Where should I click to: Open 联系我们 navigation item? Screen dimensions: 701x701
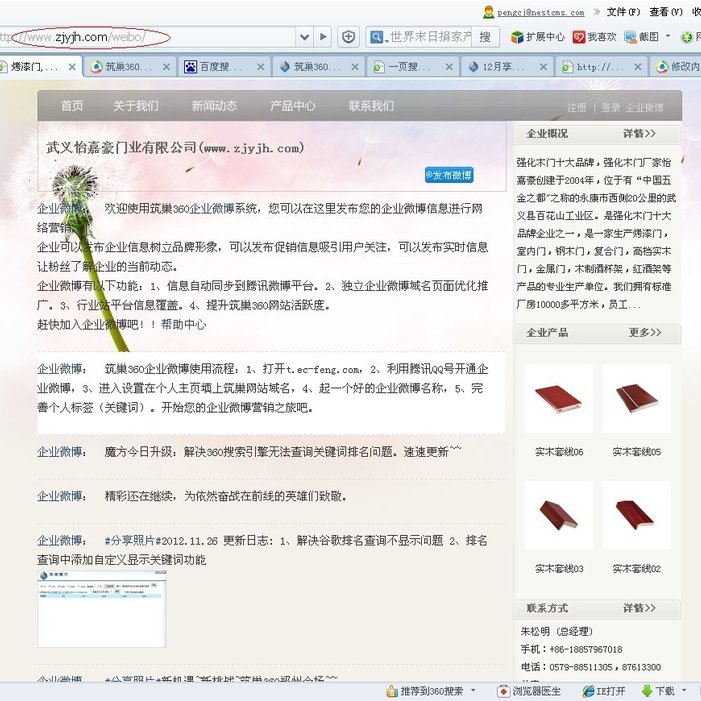(x=371, y=106)
